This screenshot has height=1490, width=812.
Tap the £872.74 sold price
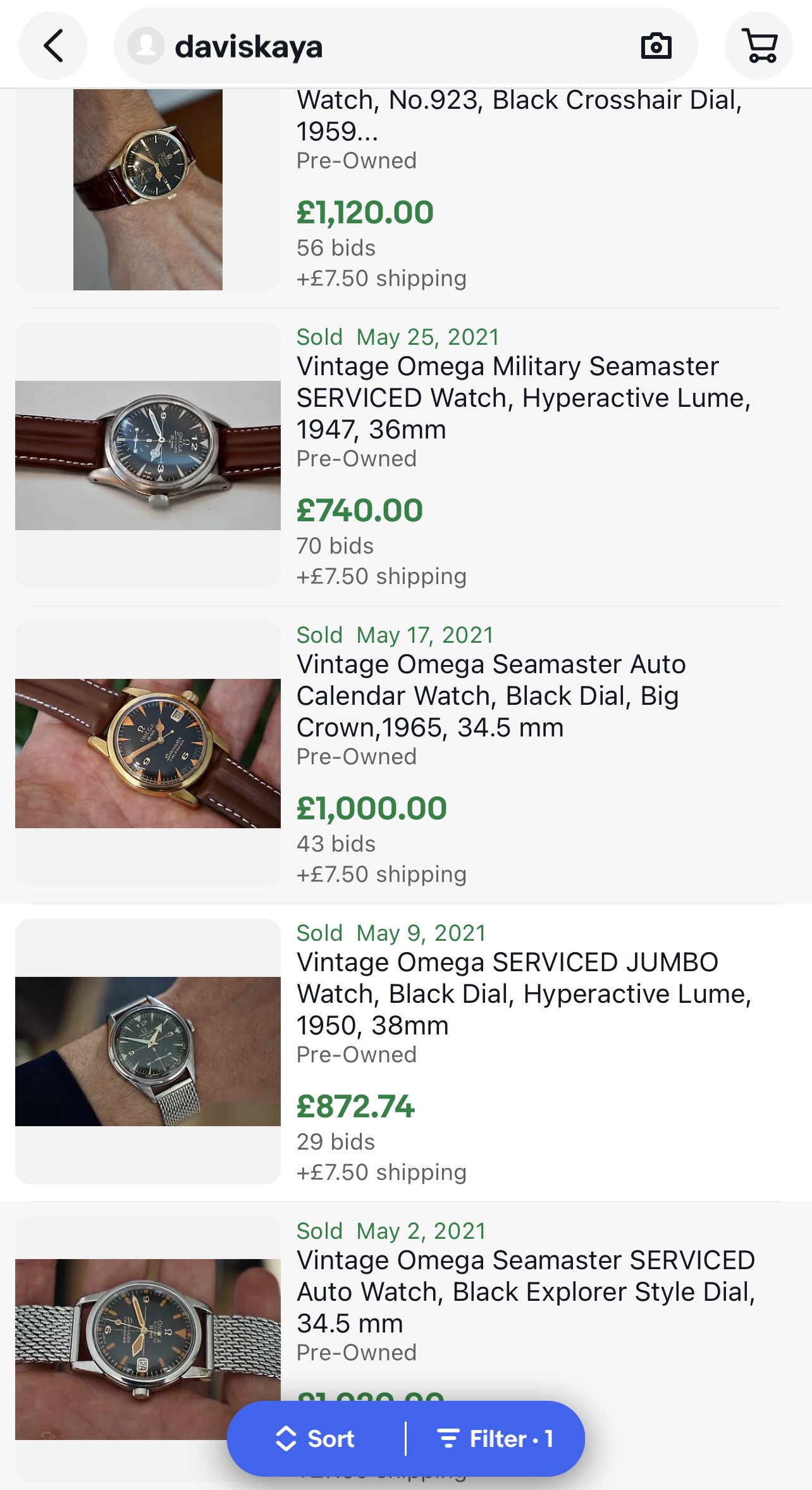click(x=355, y=1107)
